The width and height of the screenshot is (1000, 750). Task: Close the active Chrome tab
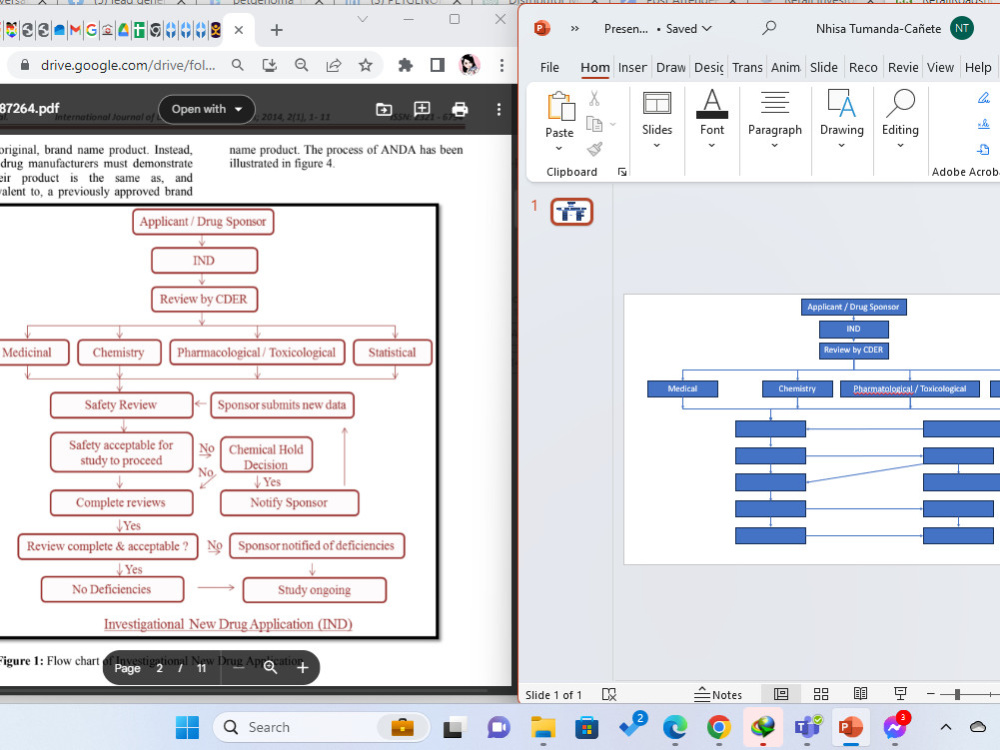point(239,30)
